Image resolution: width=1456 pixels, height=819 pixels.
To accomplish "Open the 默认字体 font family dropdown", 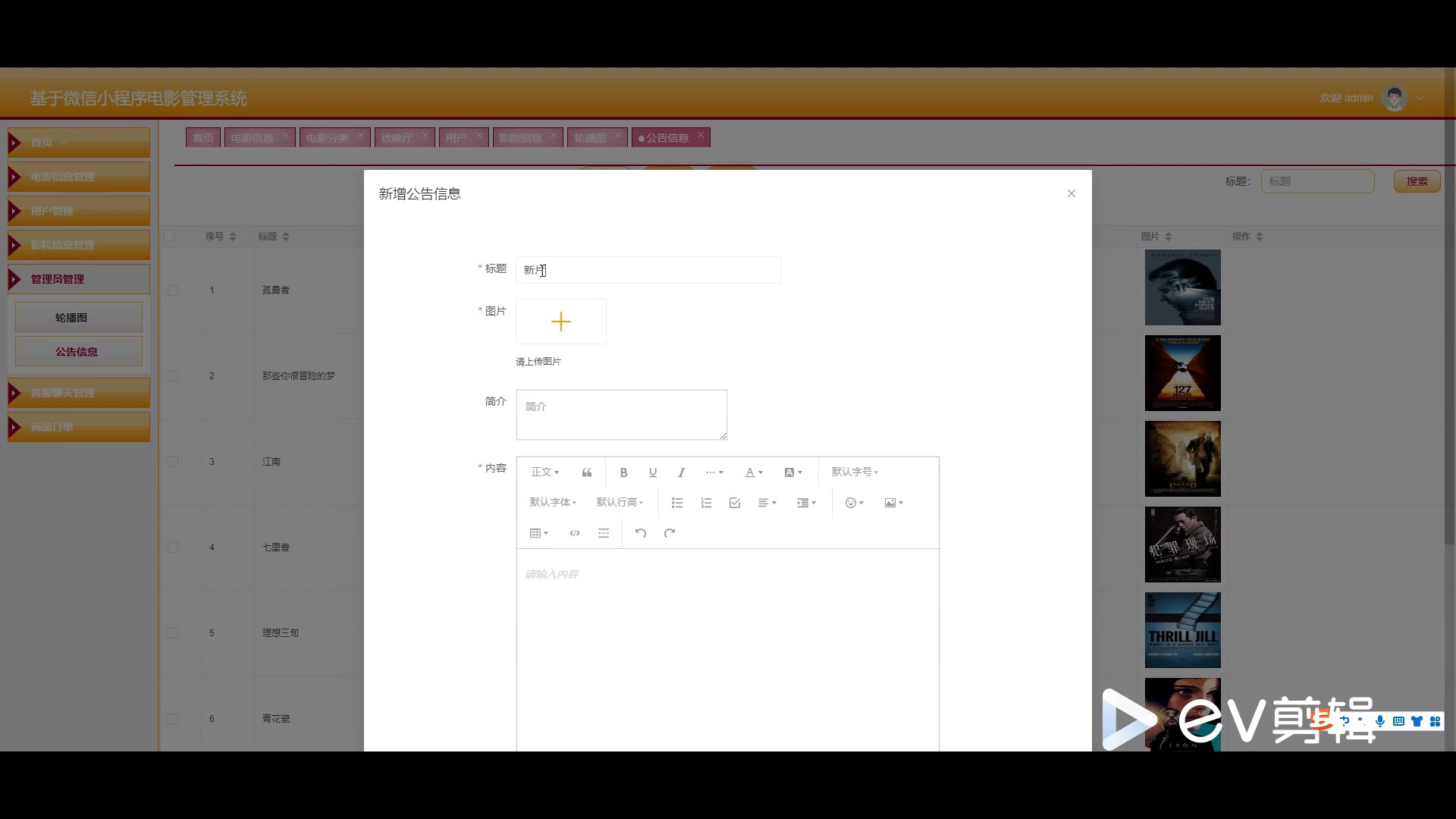I will [553, 503].
